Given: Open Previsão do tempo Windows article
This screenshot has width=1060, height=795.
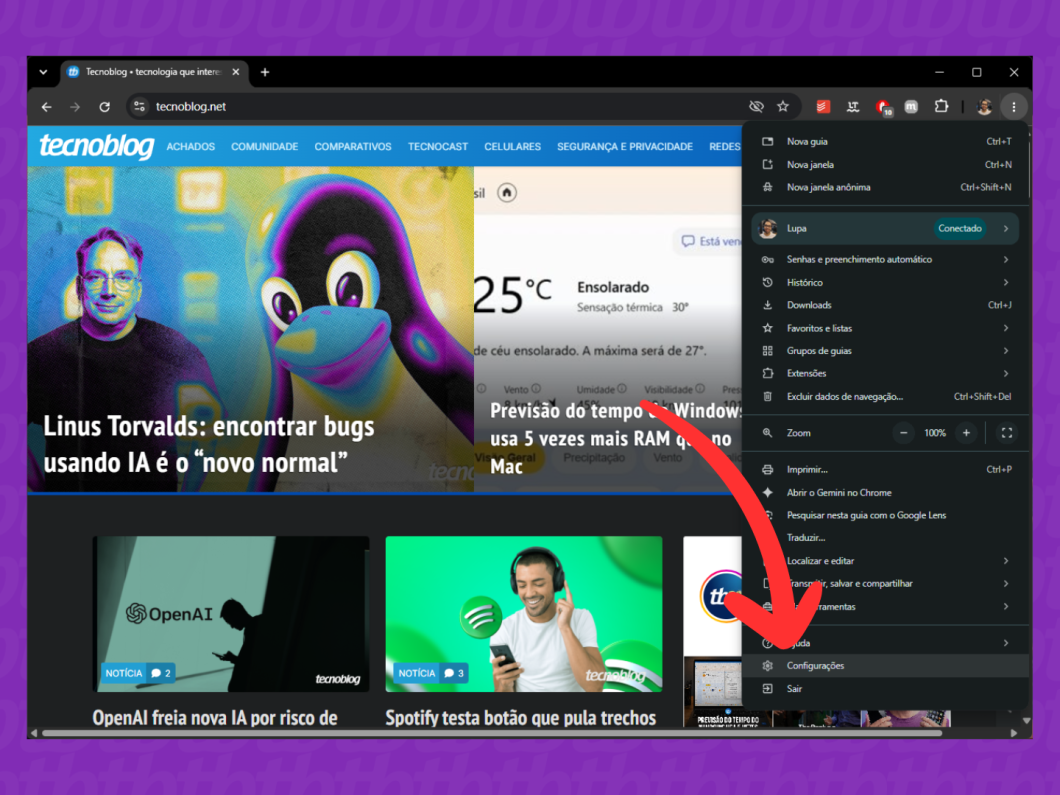Looking at the screenshot, I should tap(614, 438).
